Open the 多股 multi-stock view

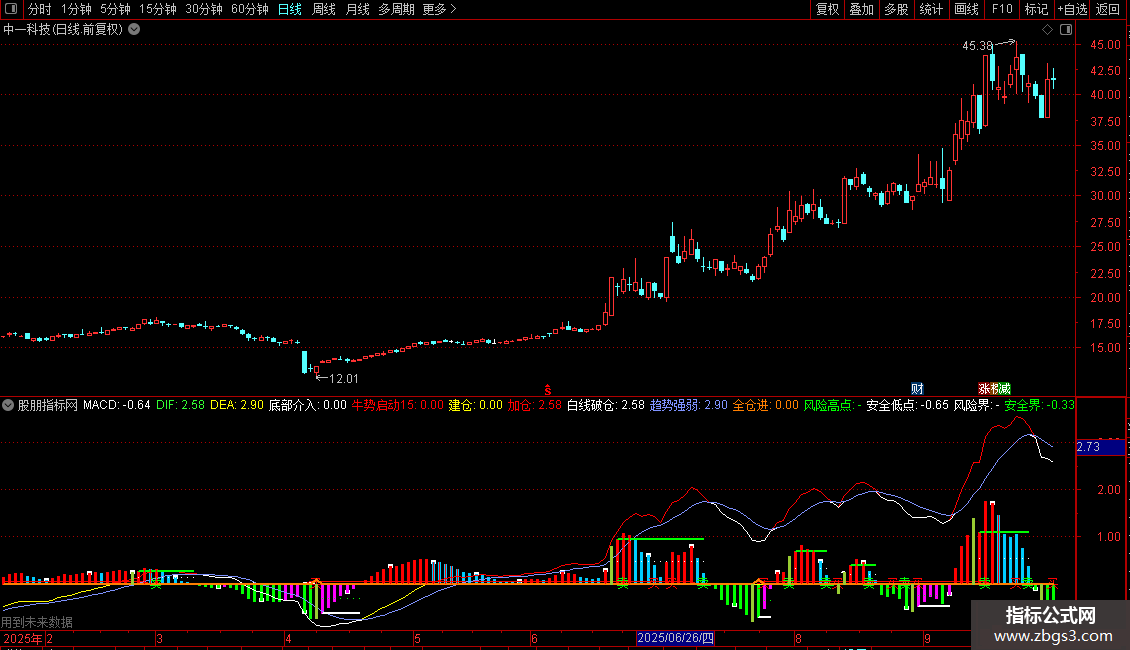click(x=896, y=9)
